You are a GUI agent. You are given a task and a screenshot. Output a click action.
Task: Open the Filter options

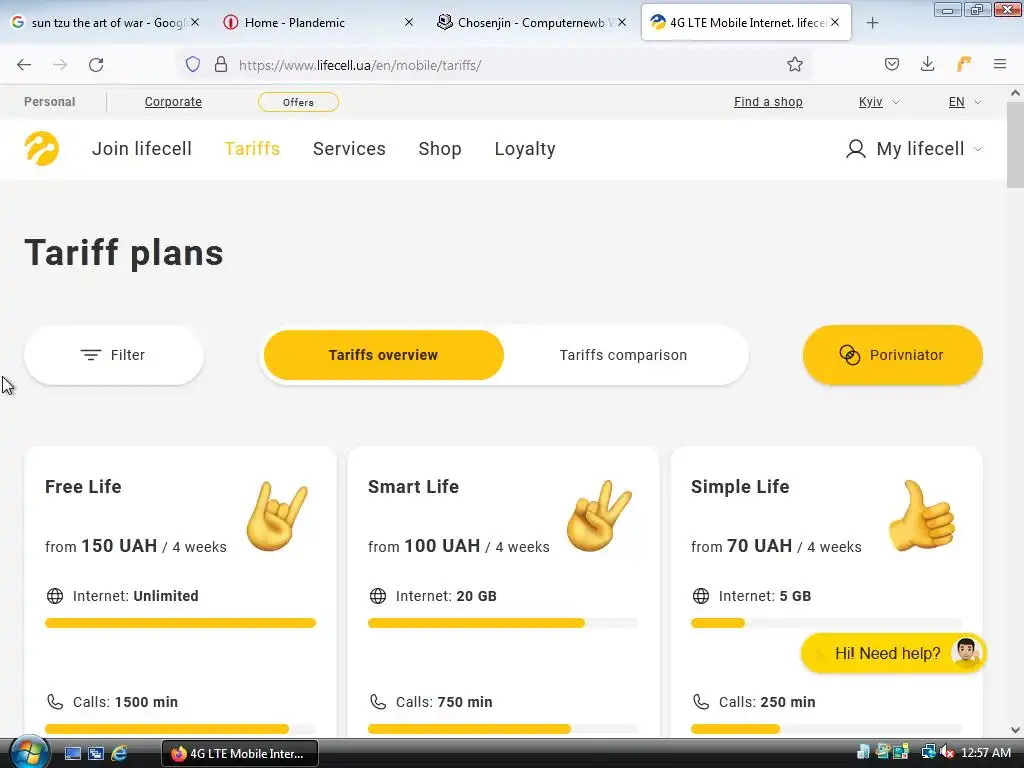click(114, 355)
